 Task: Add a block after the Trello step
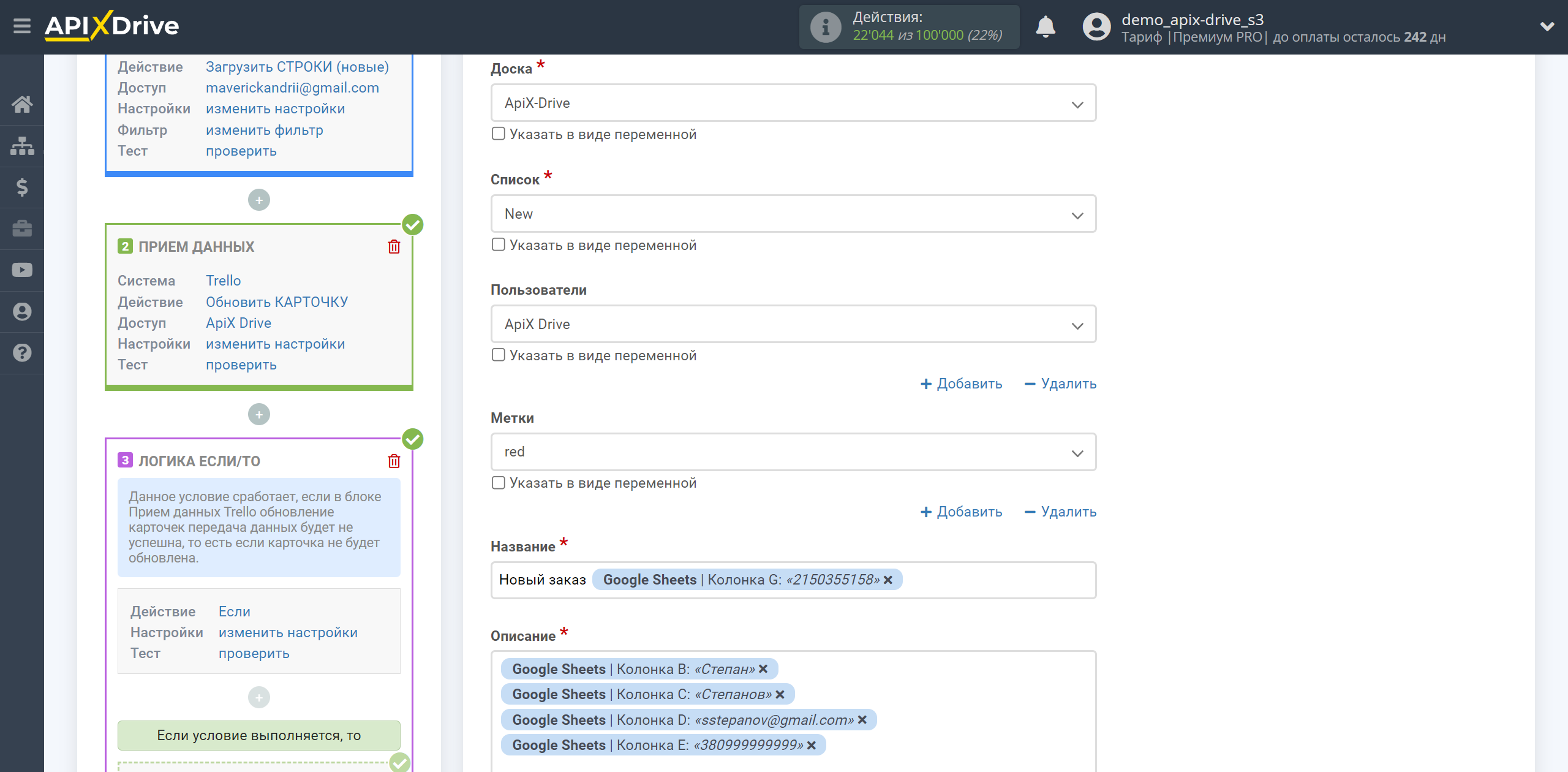click(259, 415)
